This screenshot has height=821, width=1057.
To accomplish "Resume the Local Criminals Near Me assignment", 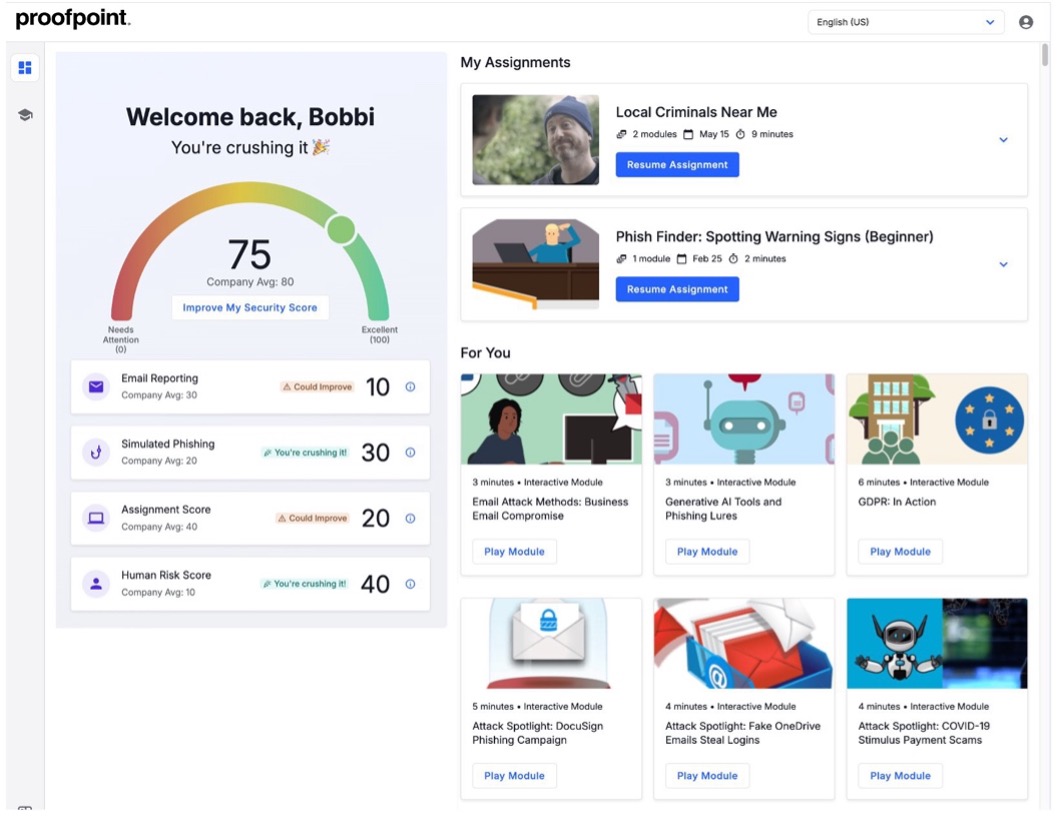I will click(x=677, y=164).
